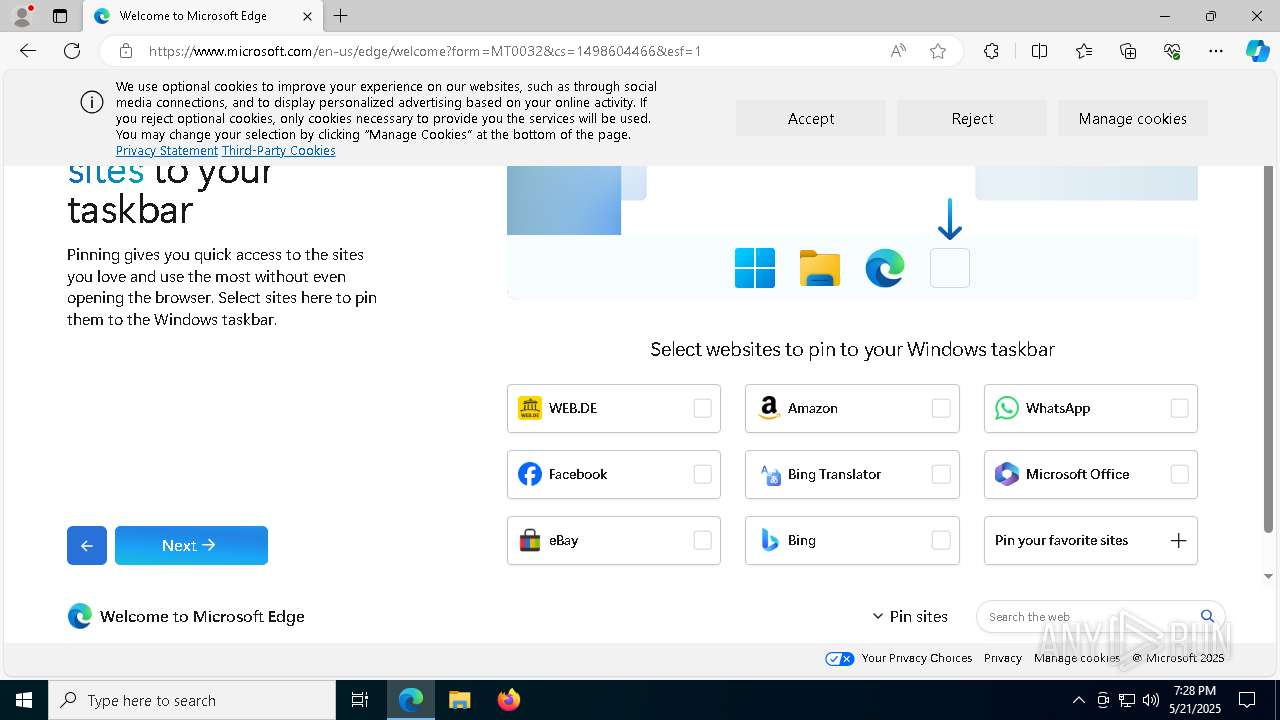Open a new tab with plus button
The width and height of the screenshot is (1280, 720).
341,16
